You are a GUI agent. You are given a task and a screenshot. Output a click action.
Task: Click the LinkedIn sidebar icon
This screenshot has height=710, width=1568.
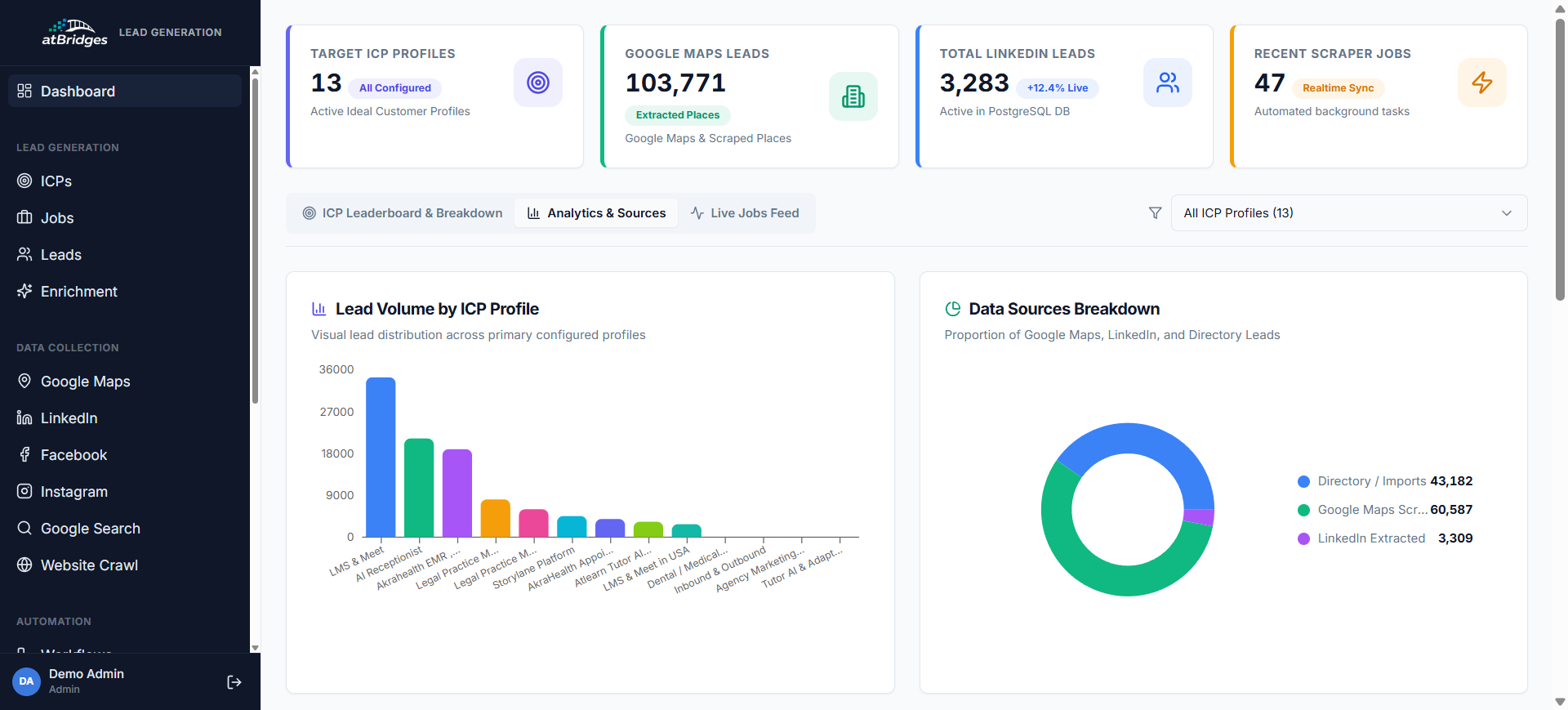coord(24,418)
